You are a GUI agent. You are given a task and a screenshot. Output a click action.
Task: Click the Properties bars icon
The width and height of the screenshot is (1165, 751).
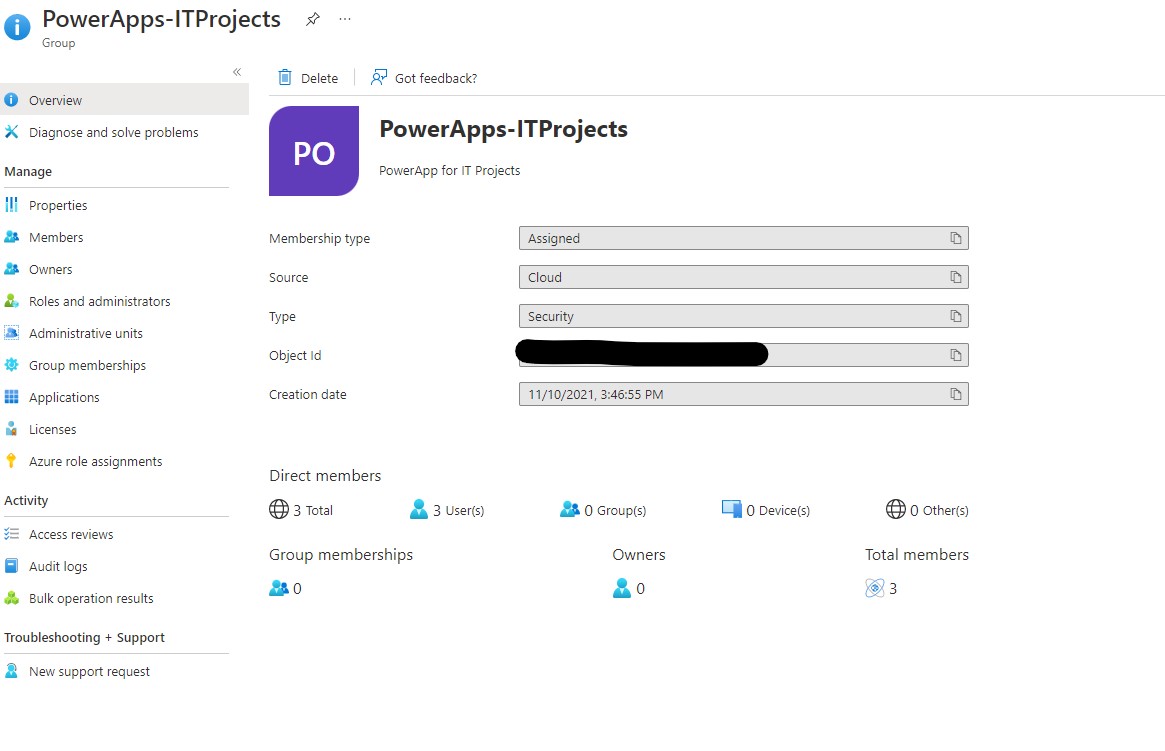(x=11, y=205)
